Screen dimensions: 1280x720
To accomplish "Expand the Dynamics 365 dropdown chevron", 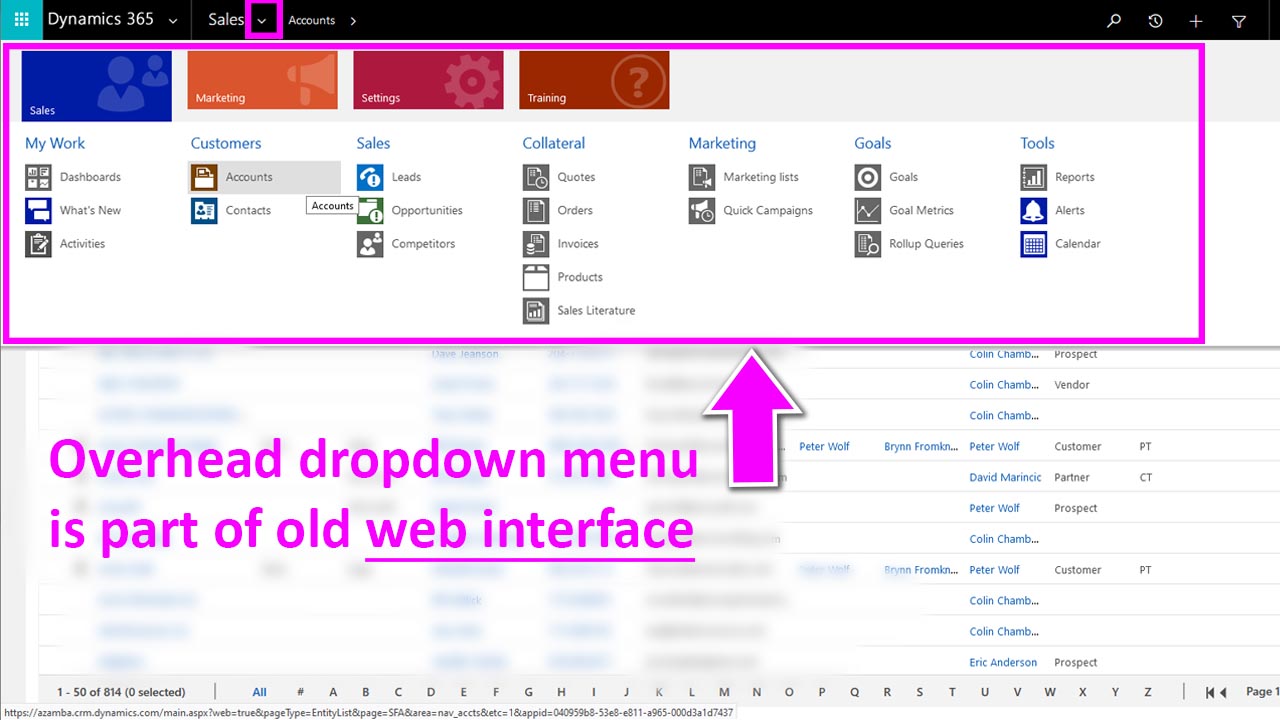I will (x=173, y=21).
